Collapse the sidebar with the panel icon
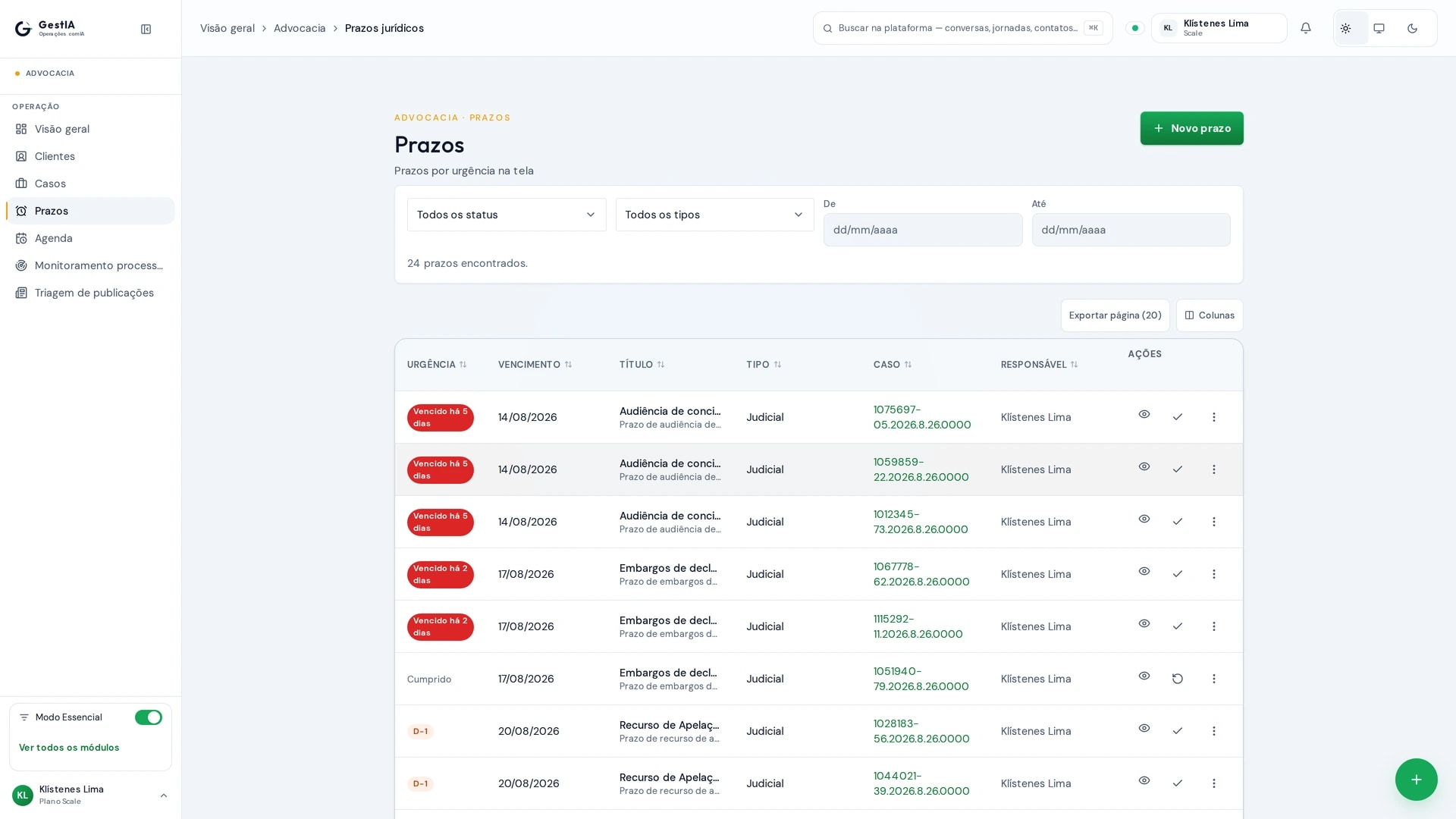 (x=146, y=29)
